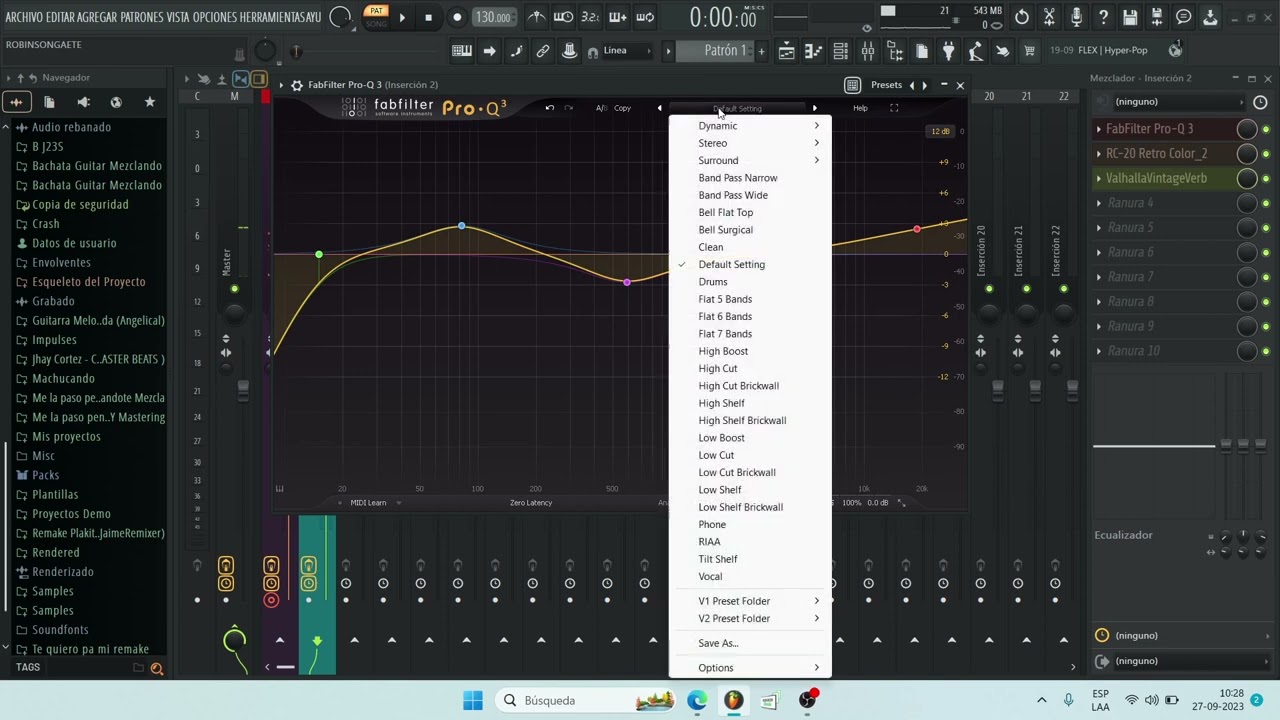Choose the Drums preset

click(713, 282)
